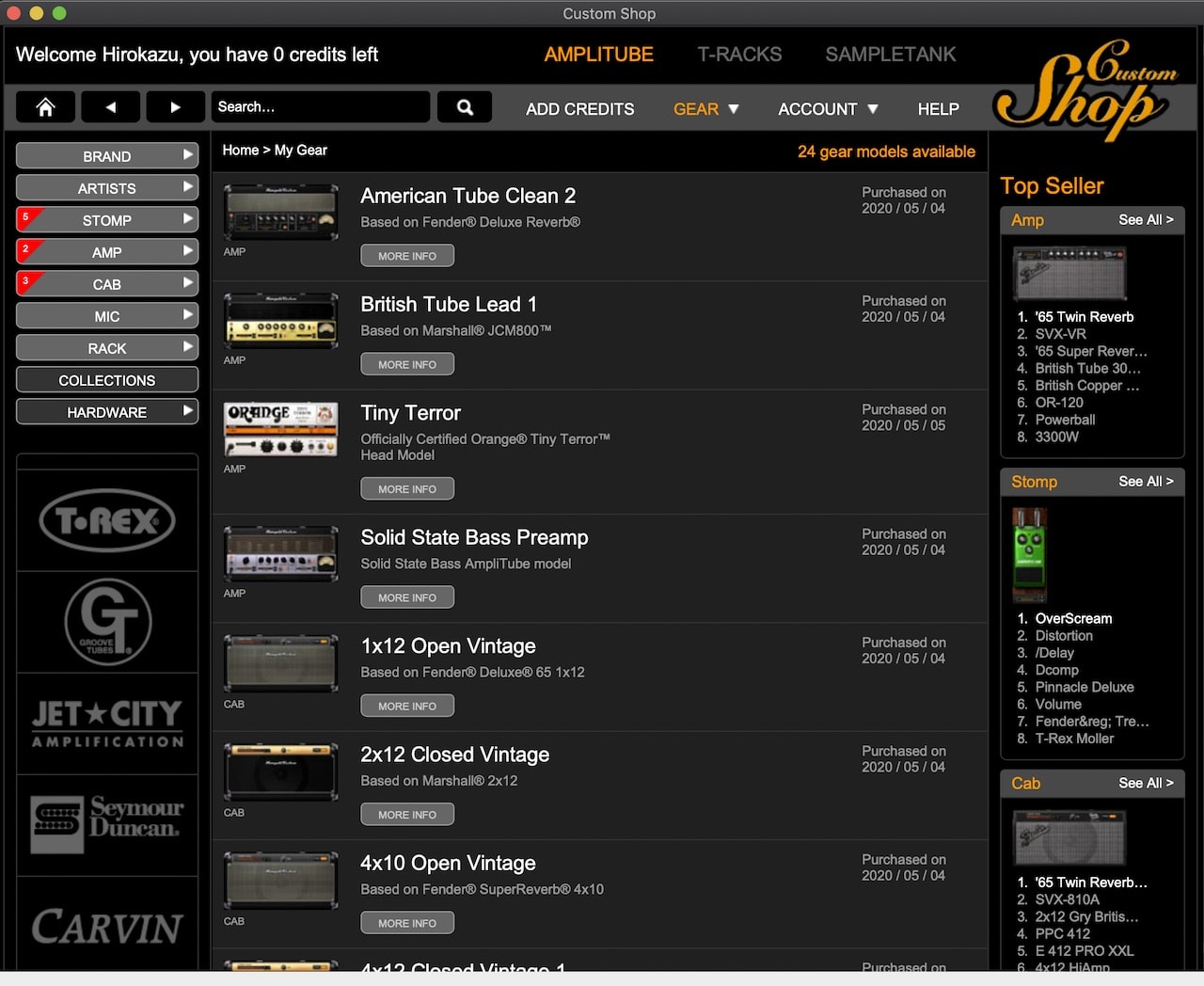Image resolution: width=1204 pixels, height=986 pixels.
Task: Select SVX-810A in the Cab list
Action: click(x=1067, y=899)
